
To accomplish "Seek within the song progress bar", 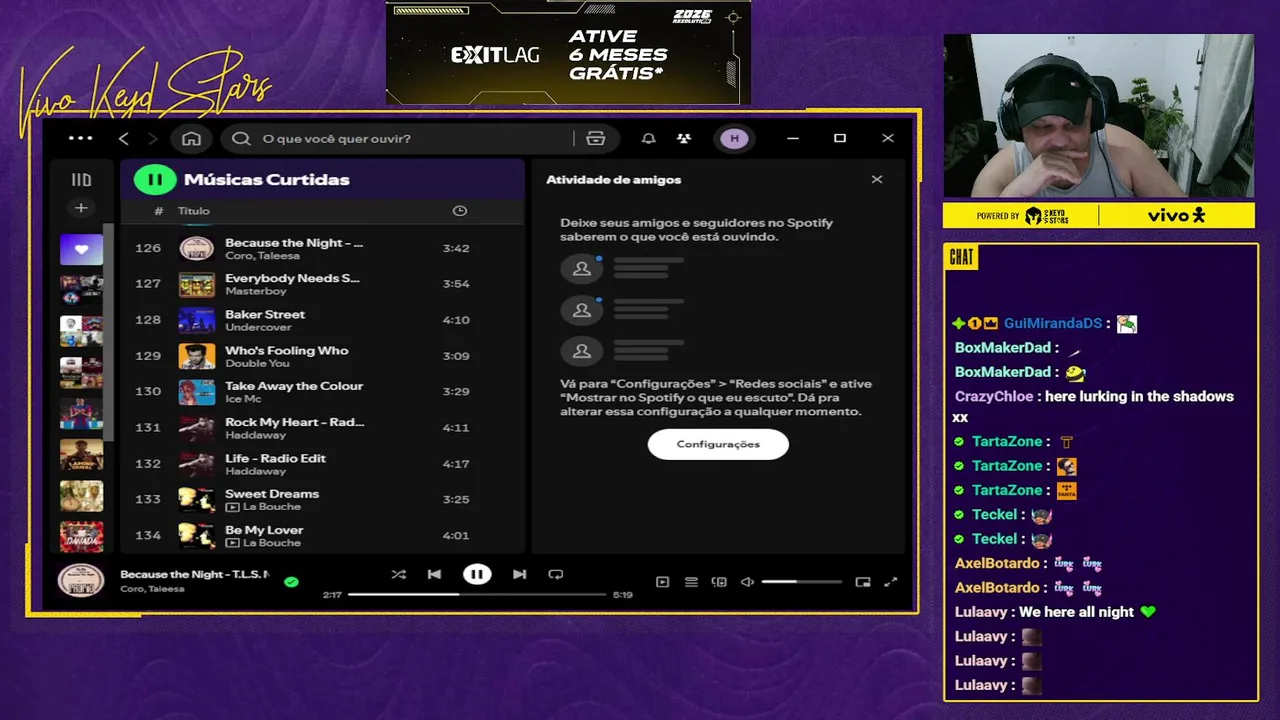I will tap(477, 594).
